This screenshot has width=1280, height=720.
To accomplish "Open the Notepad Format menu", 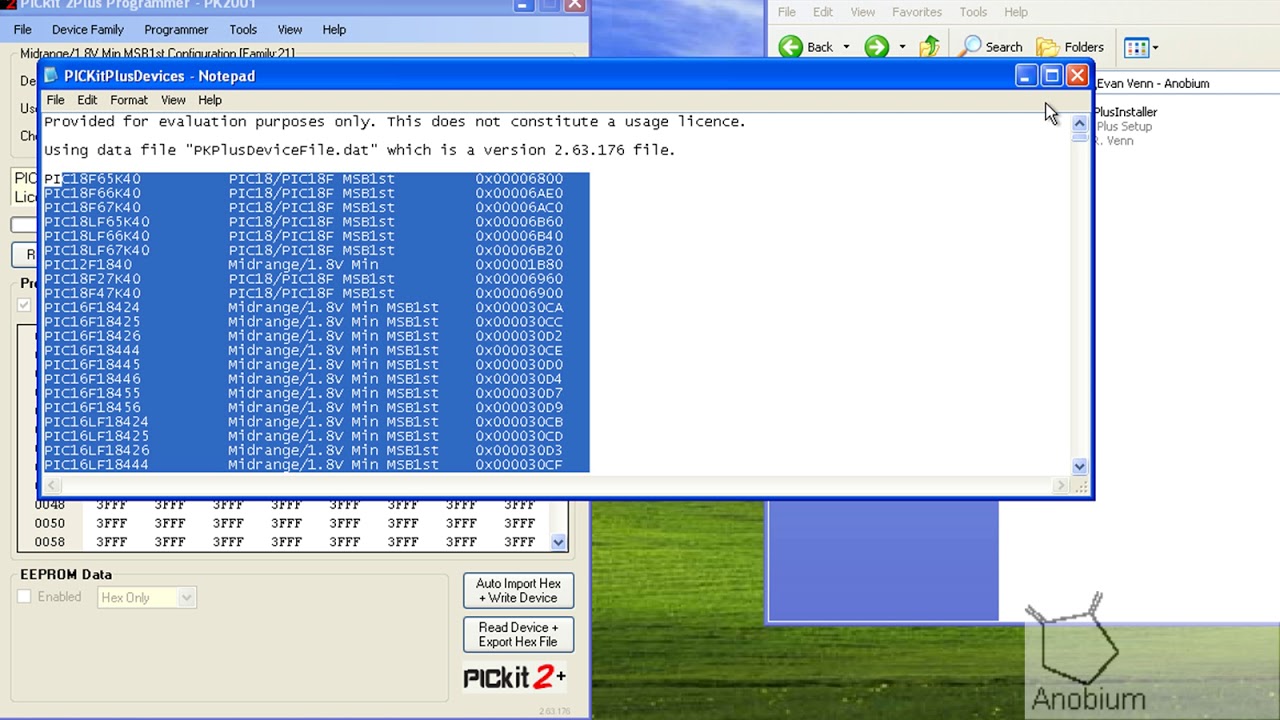I will pyautogui.click(x=129, y=100).
